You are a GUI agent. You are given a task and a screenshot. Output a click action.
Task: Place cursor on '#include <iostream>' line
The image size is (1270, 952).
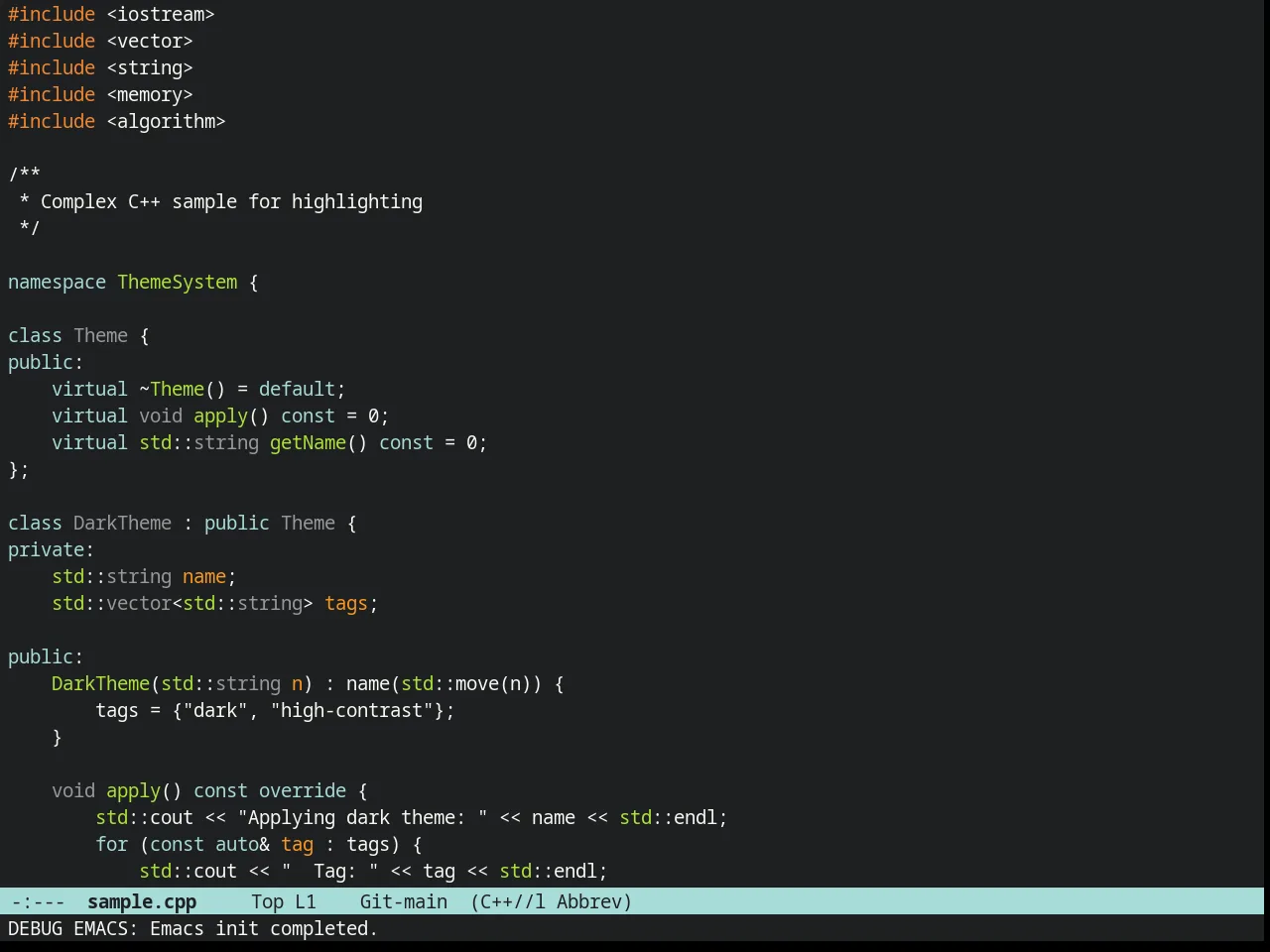[111, 14]
